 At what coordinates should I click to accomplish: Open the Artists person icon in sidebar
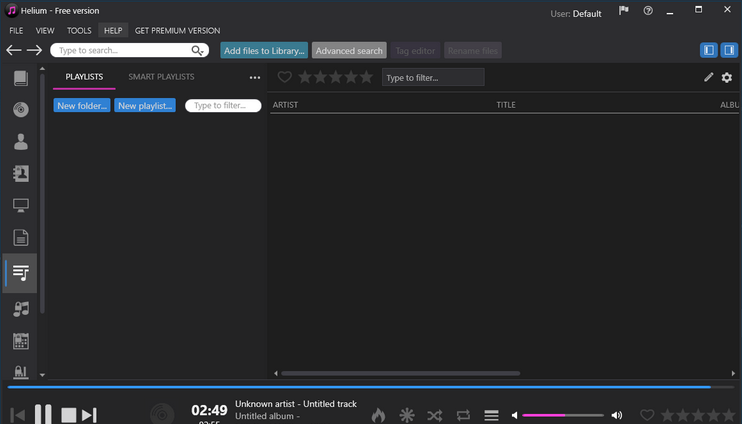pos(20,141)
